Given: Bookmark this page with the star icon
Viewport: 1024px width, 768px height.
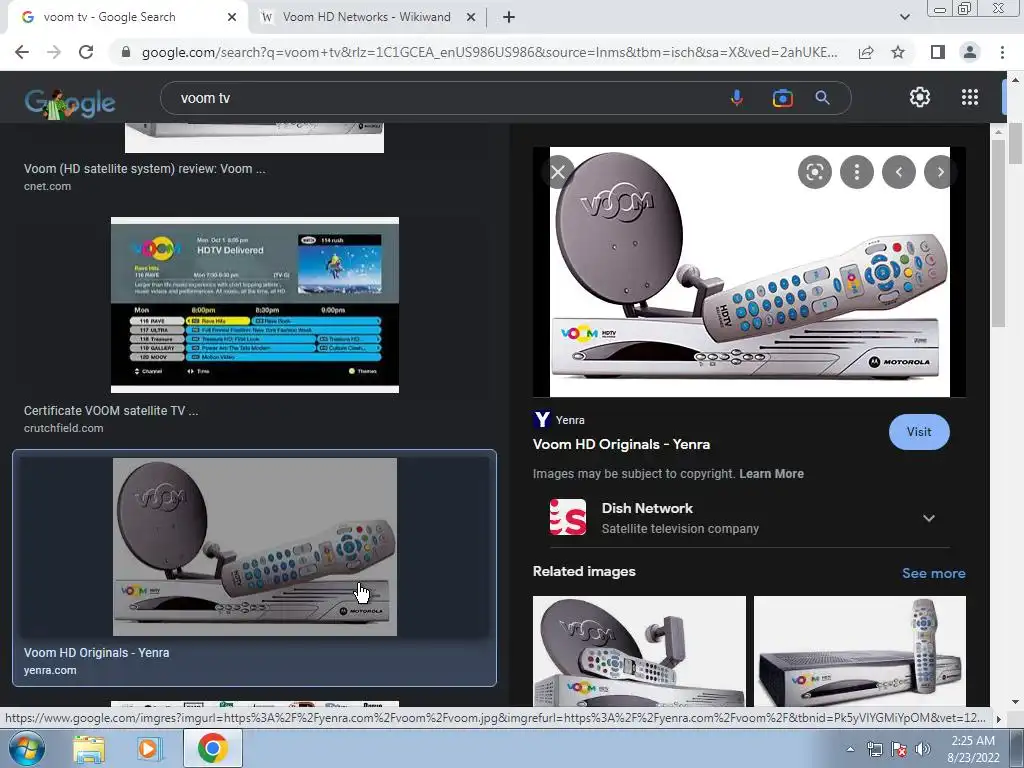Looking at the screenshot, I should click(898, 52).
